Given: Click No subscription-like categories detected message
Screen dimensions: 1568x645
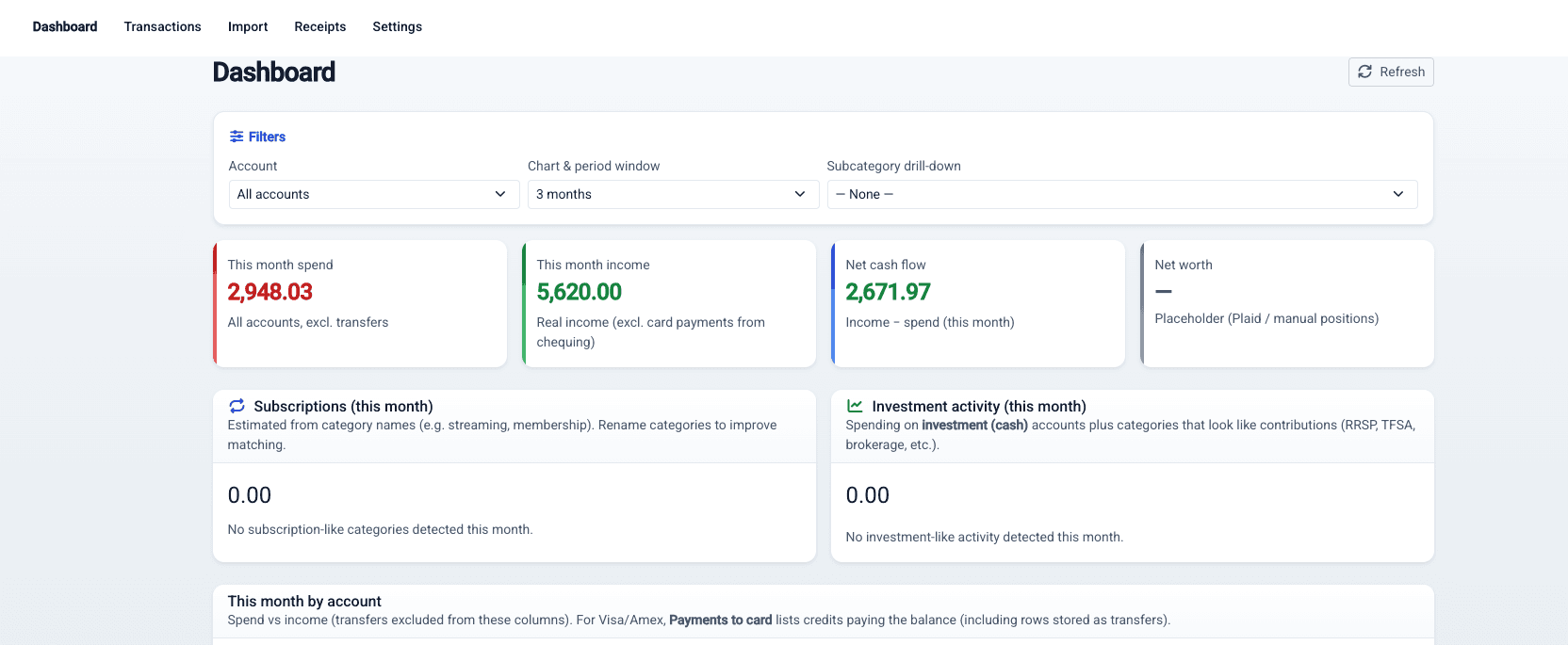Looking at the screenshot, I should point(381,529).
